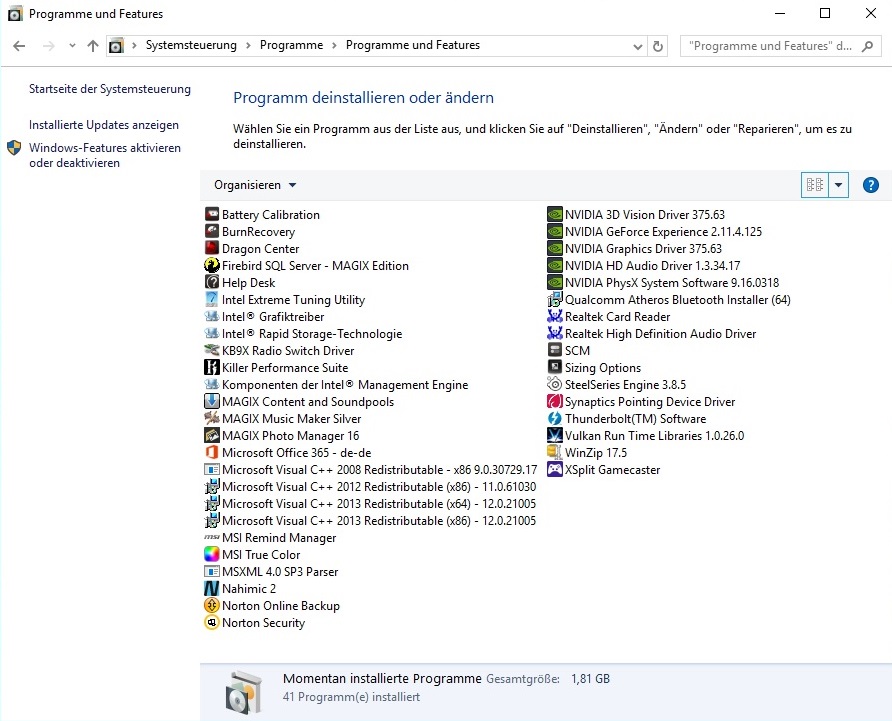Select Intel Rapid Storage-Technologie entry
The height and width of the screenshot is (721, 892).
pyautogui.click(x=303, y=333)
